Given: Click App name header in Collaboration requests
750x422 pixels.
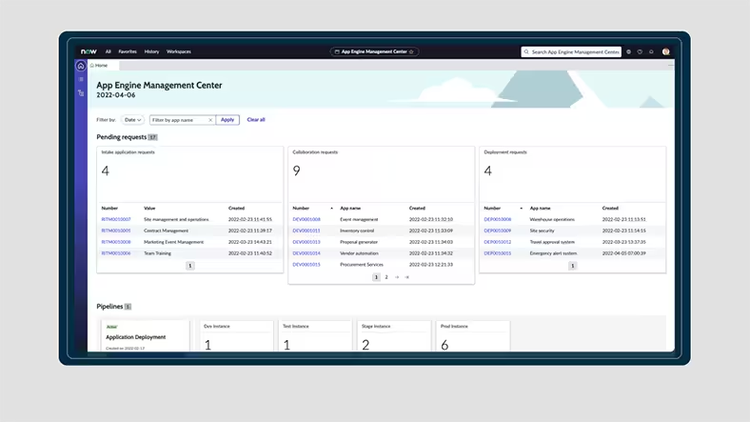Looking at the screenshot, I should click(350, 208).
